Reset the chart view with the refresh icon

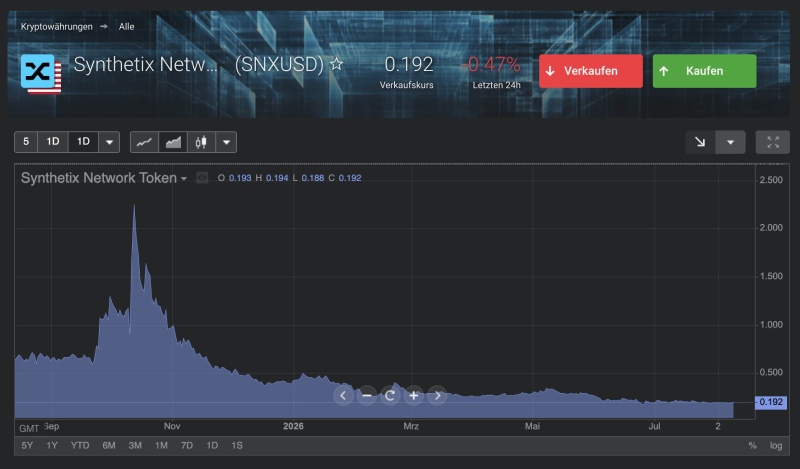(x=390, y=396)
